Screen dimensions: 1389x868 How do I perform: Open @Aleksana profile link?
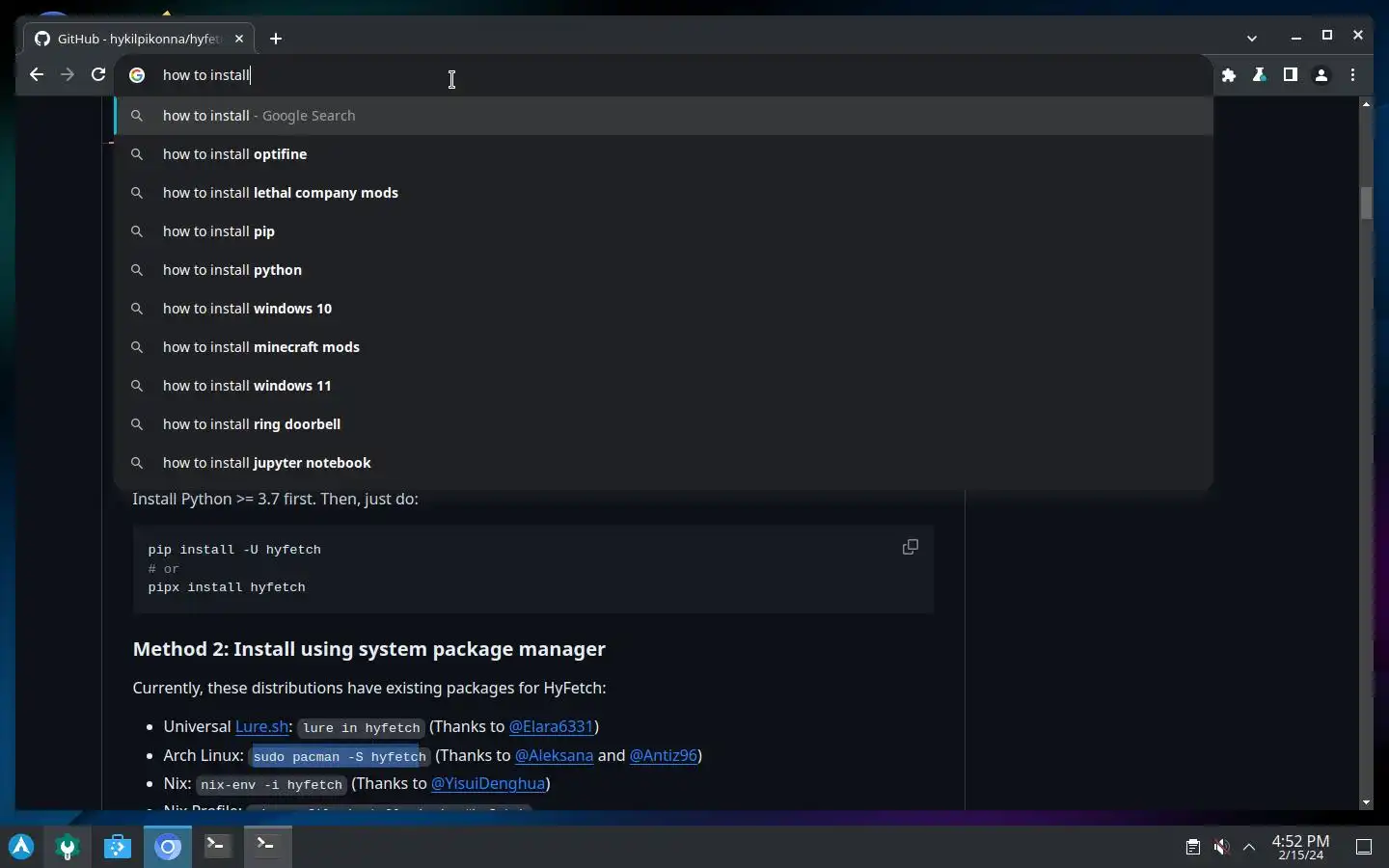[x=554, y=755]
